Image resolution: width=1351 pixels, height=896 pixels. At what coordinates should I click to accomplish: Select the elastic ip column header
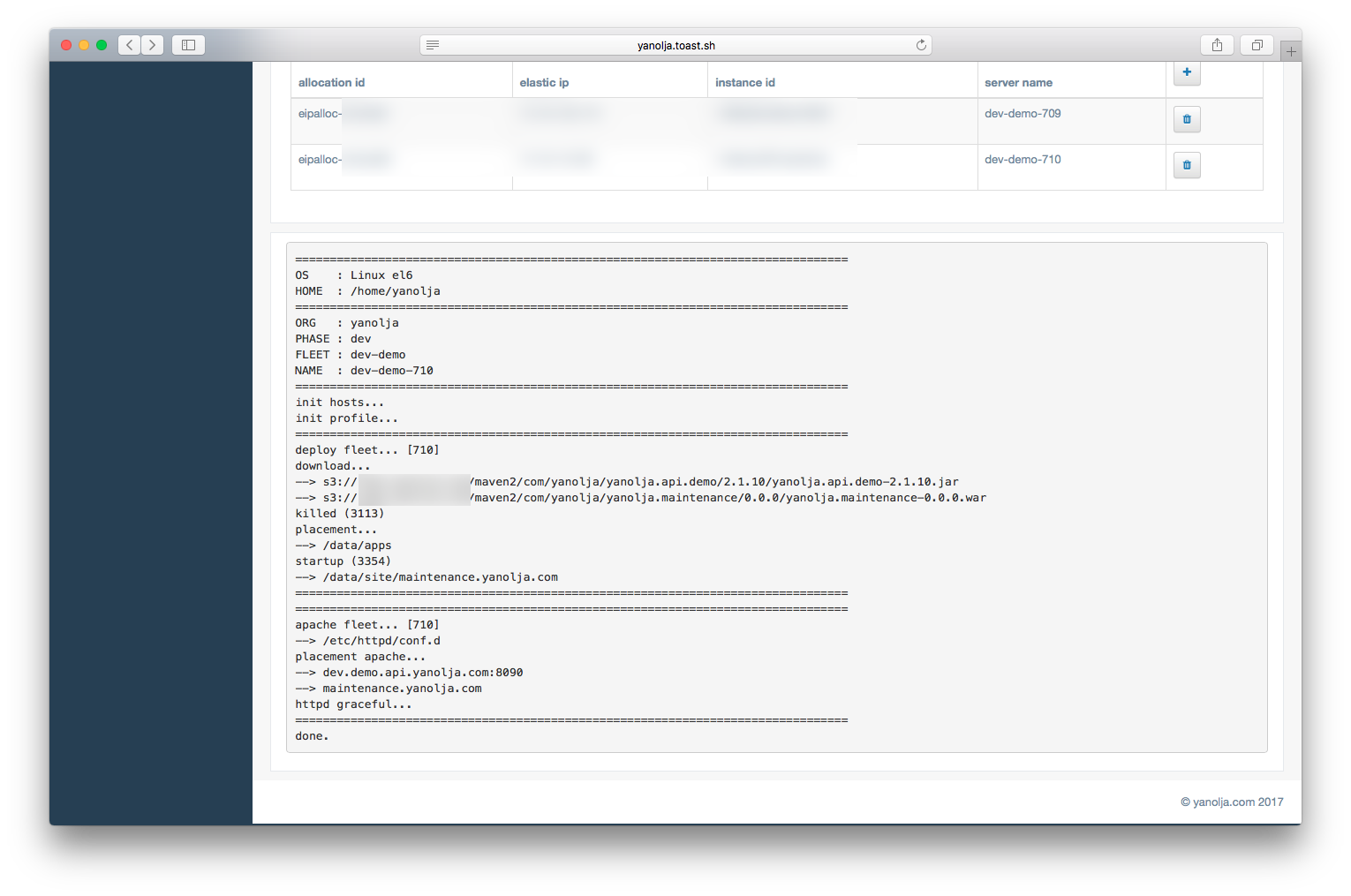click(544, 83)
